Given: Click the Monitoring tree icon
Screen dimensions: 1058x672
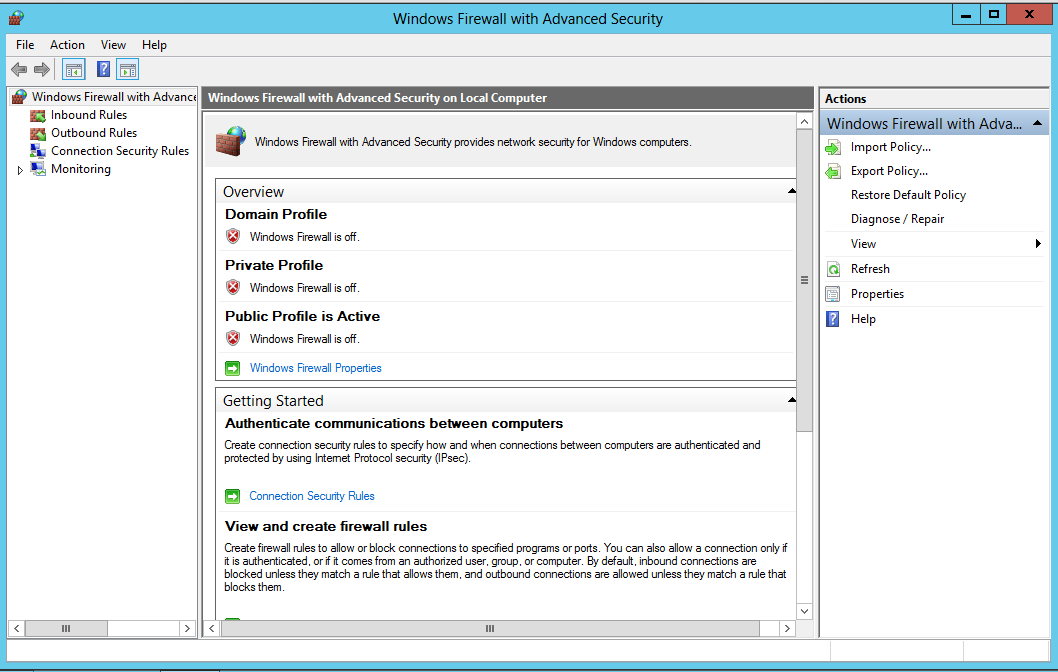Looking at the screenshot, I should pyautogui.click(x=38, y=169).
